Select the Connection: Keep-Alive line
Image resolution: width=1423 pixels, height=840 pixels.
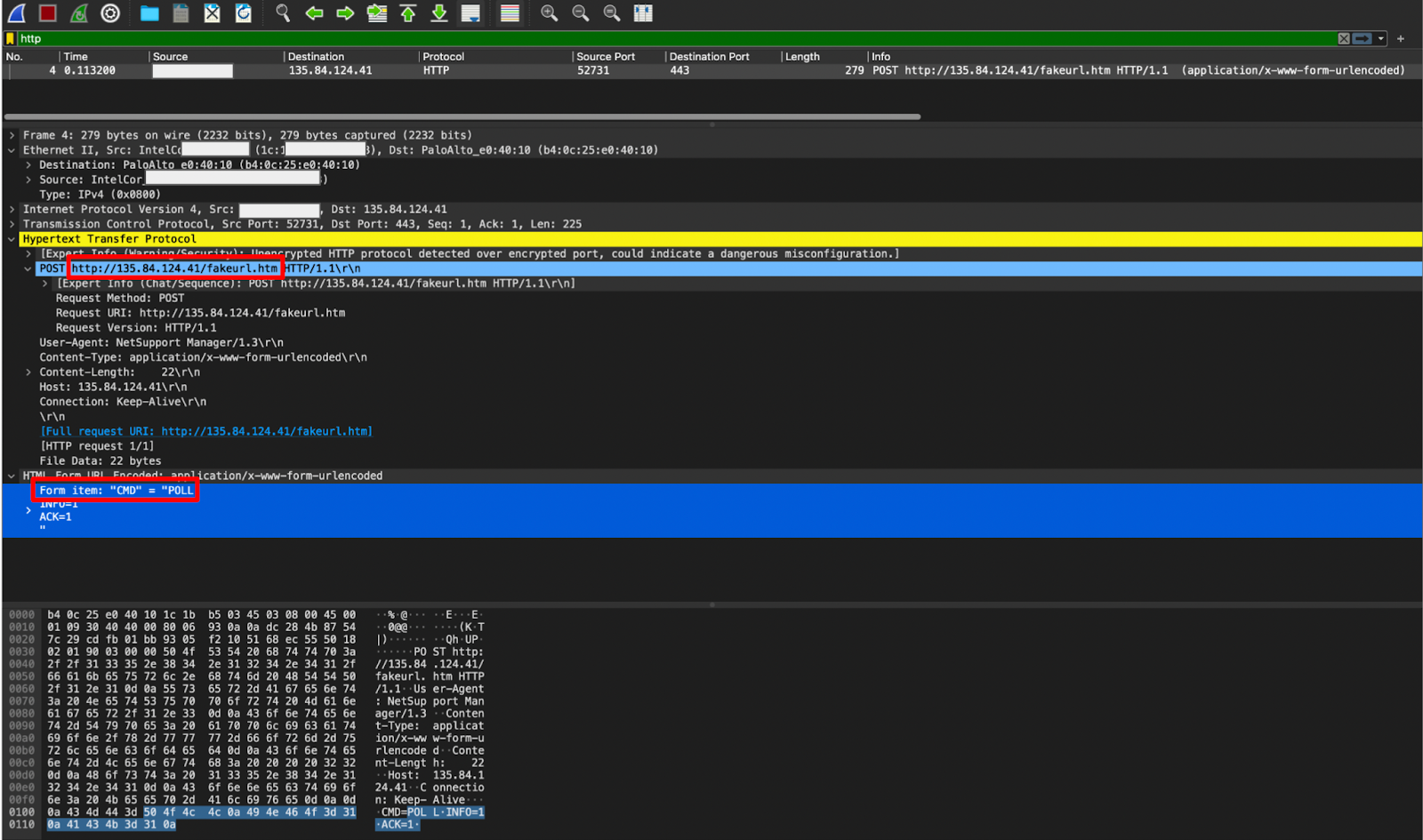point(123,402)
